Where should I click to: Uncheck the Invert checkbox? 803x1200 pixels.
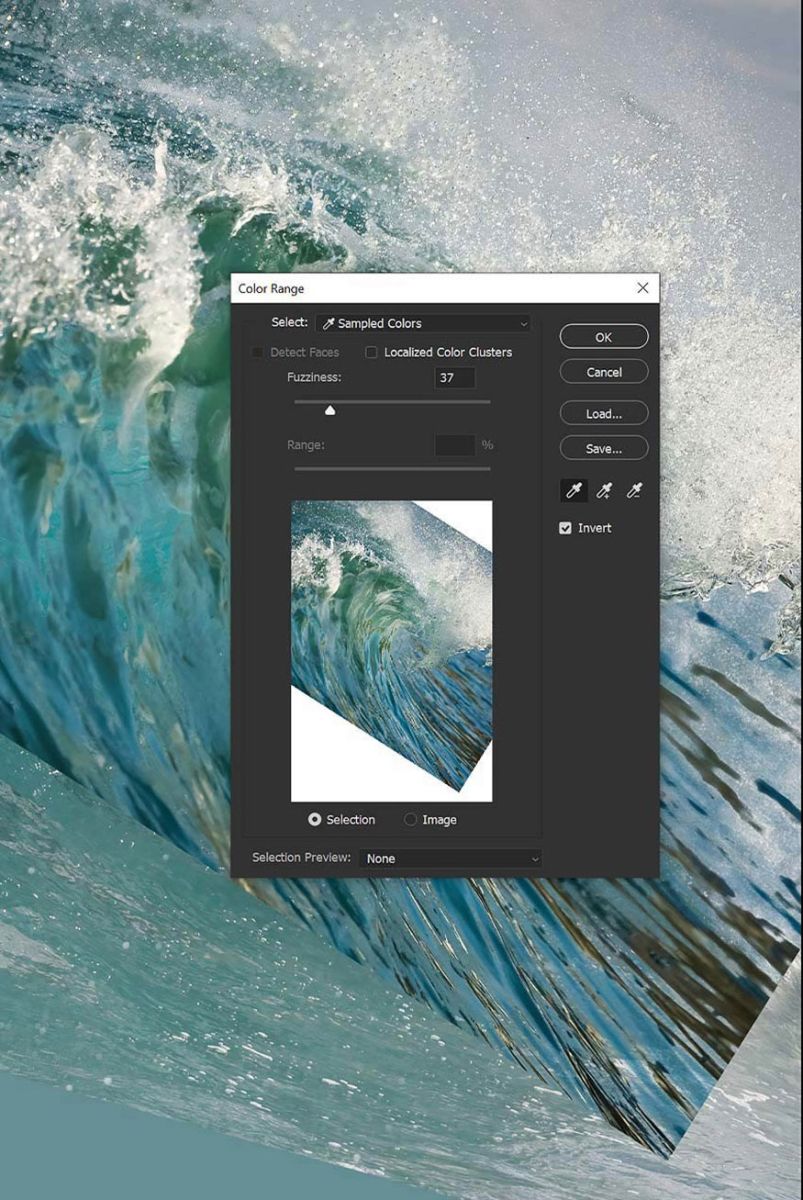(565, 528)
